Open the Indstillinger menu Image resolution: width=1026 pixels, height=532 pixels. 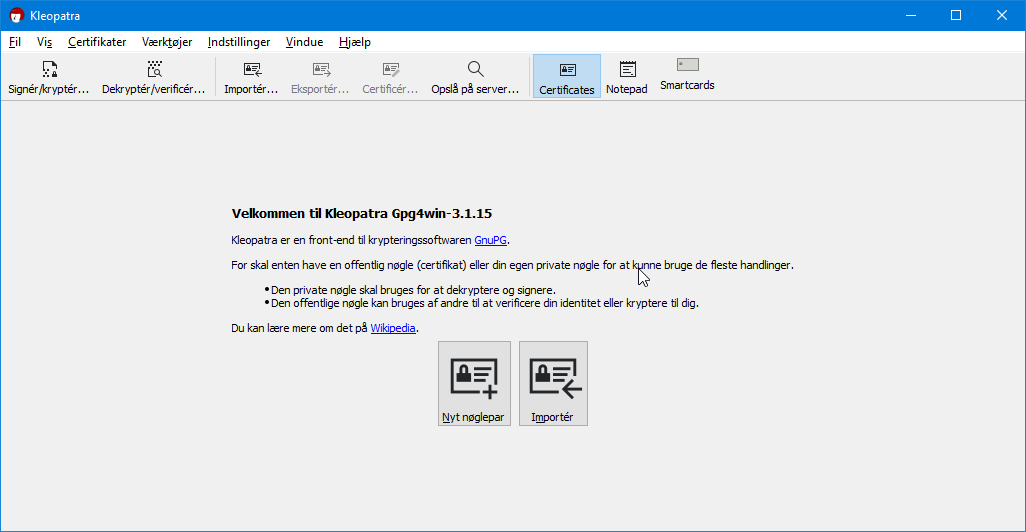pos(239,42)
